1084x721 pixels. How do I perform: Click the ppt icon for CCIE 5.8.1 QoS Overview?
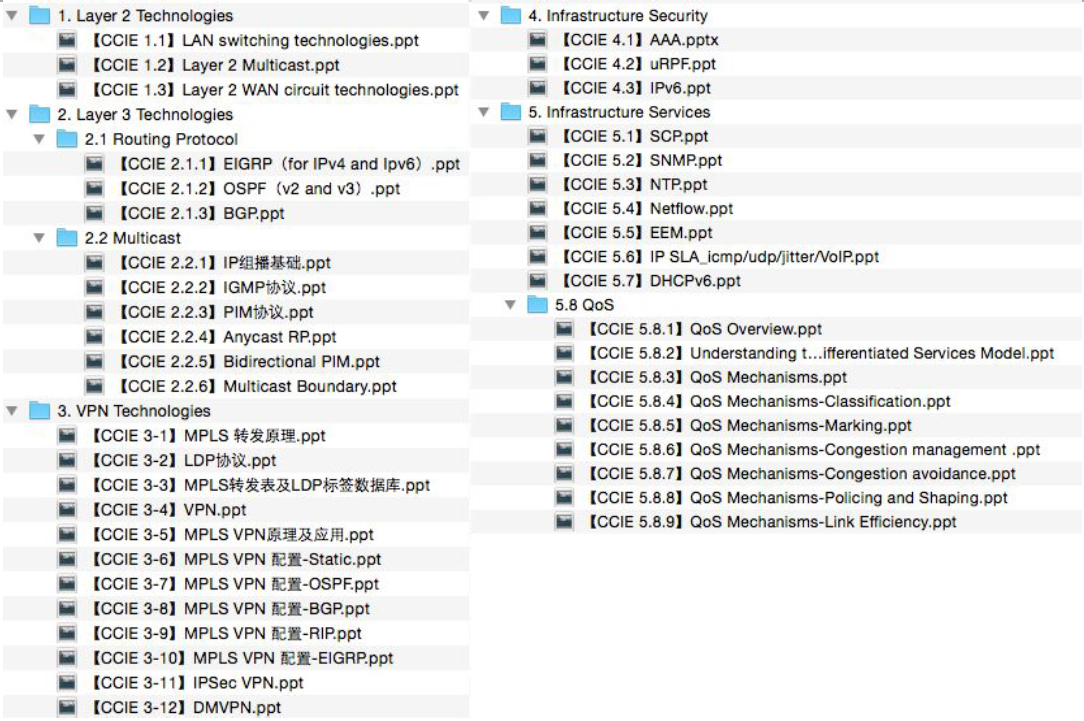[564, 328]
